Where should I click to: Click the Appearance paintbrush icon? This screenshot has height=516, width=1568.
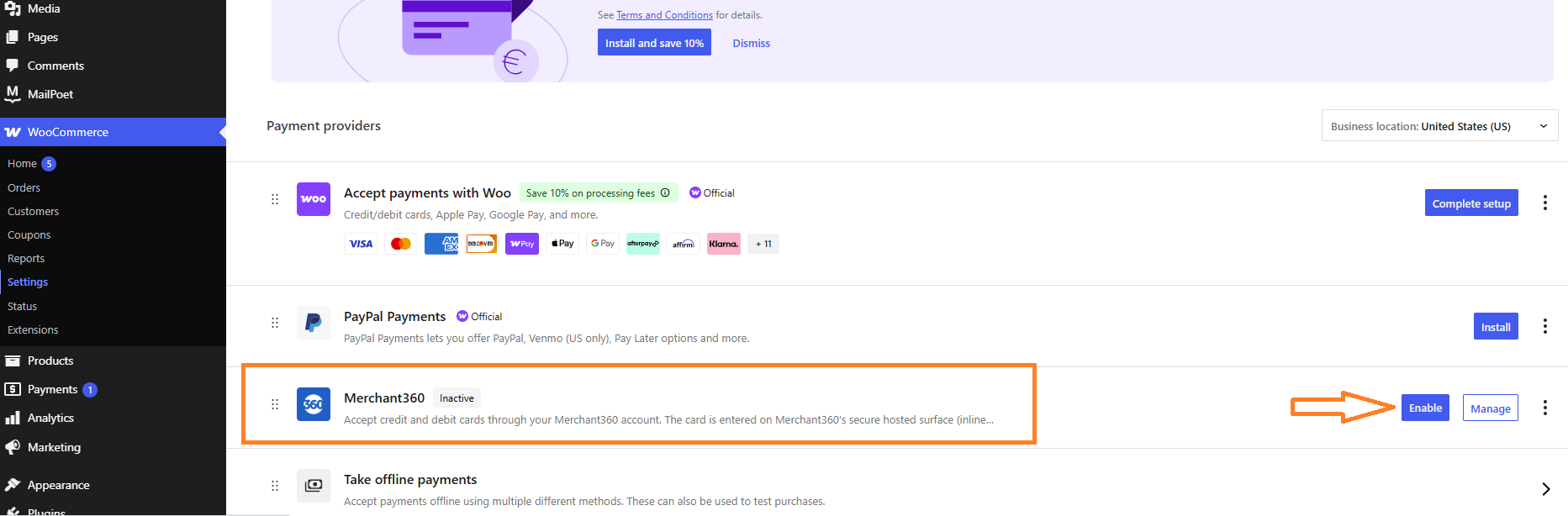13,485
